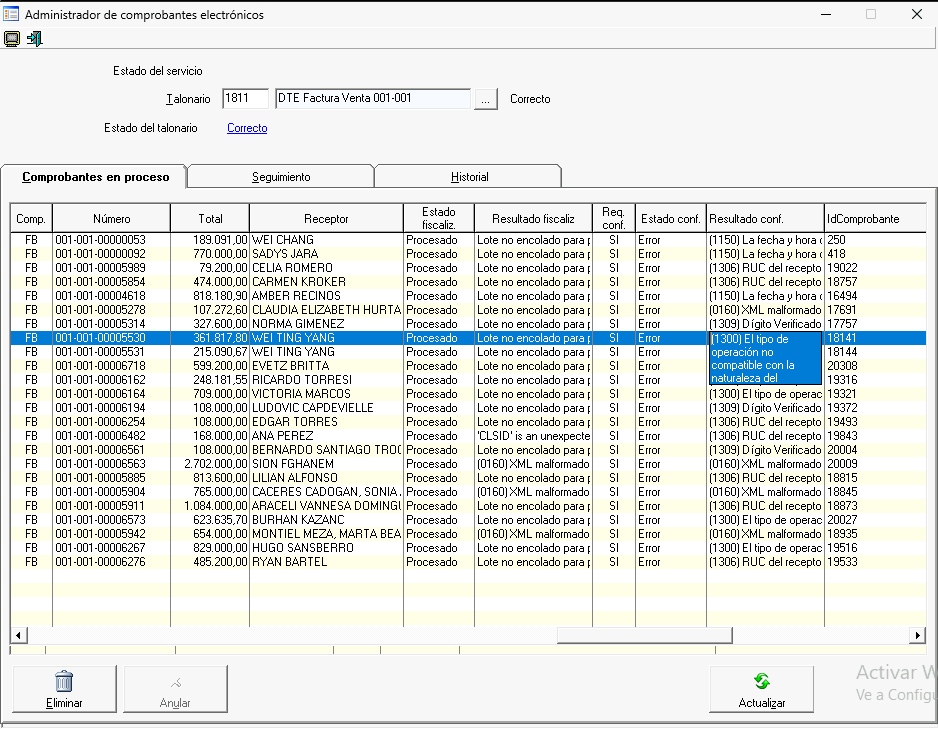This screenshot has width=938, height=729.
Task: Click the monitor icon in the toolbar
Action: (12, 39)
